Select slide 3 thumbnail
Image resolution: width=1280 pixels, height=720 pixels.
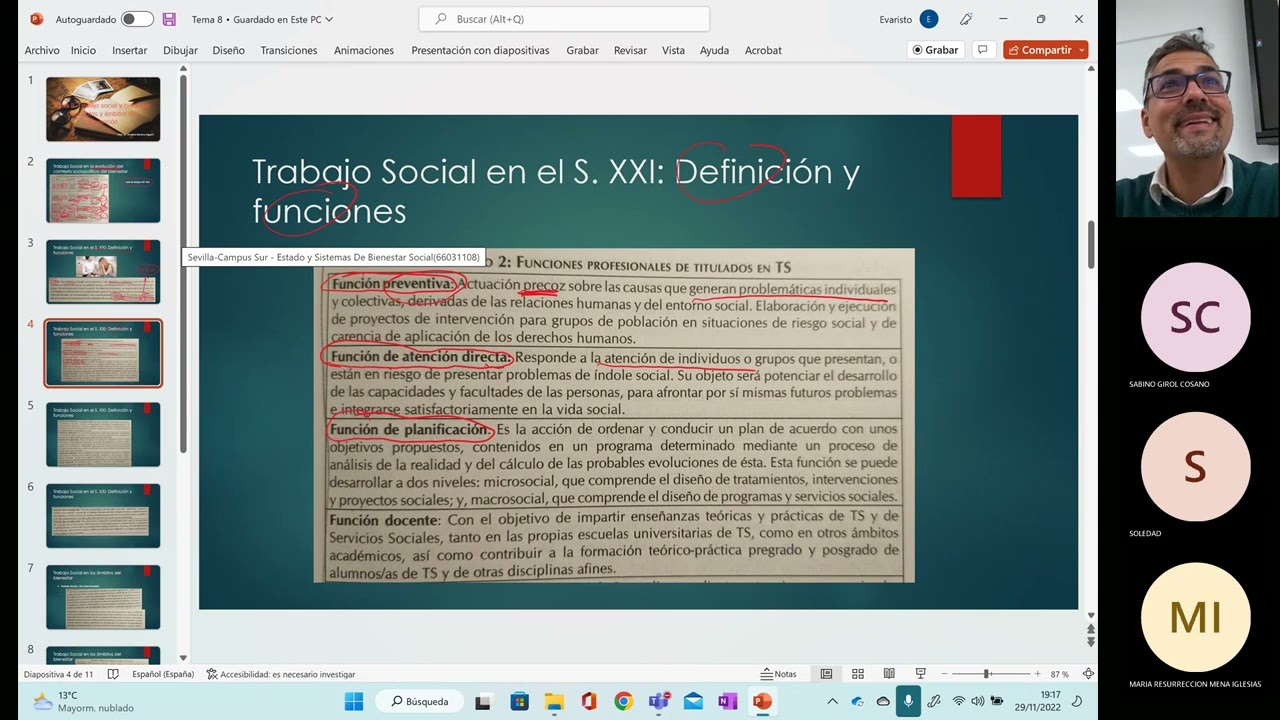103,271
